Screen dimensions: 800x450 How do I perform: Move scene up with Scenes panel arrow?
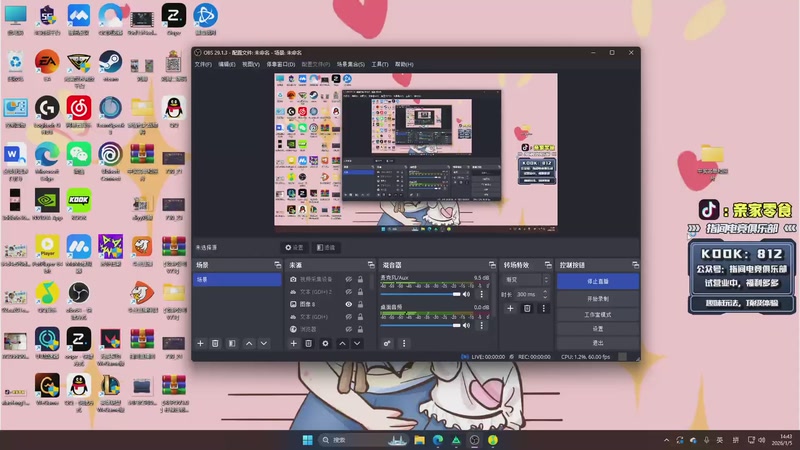tap(249, 343)
